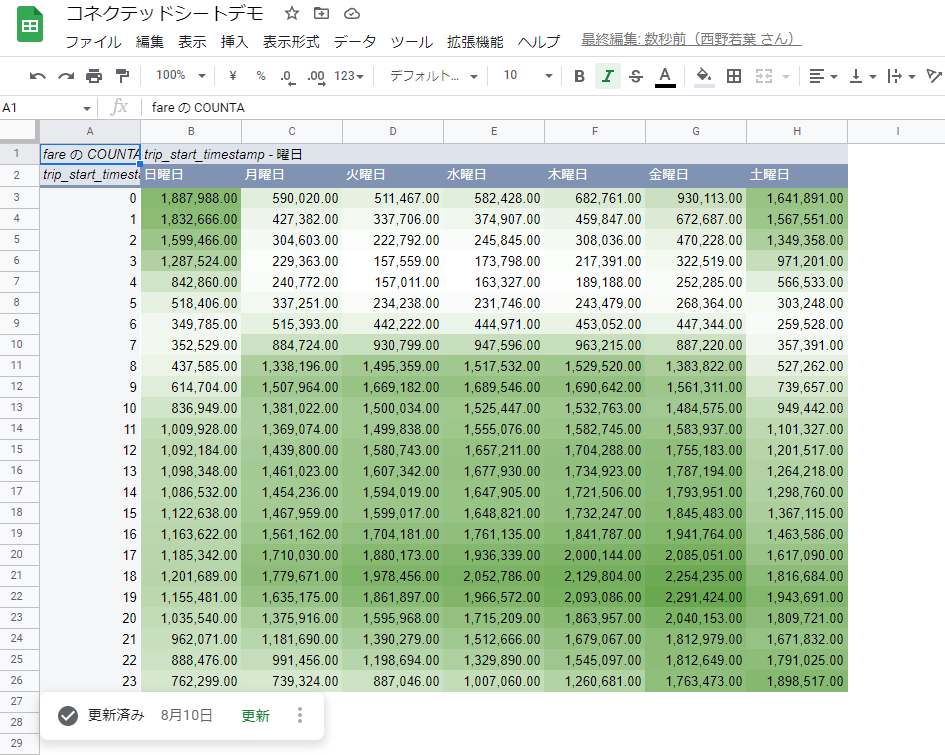This screenshot has height=755, width=945.
Task: Select column header D
Action: (393, 131)
